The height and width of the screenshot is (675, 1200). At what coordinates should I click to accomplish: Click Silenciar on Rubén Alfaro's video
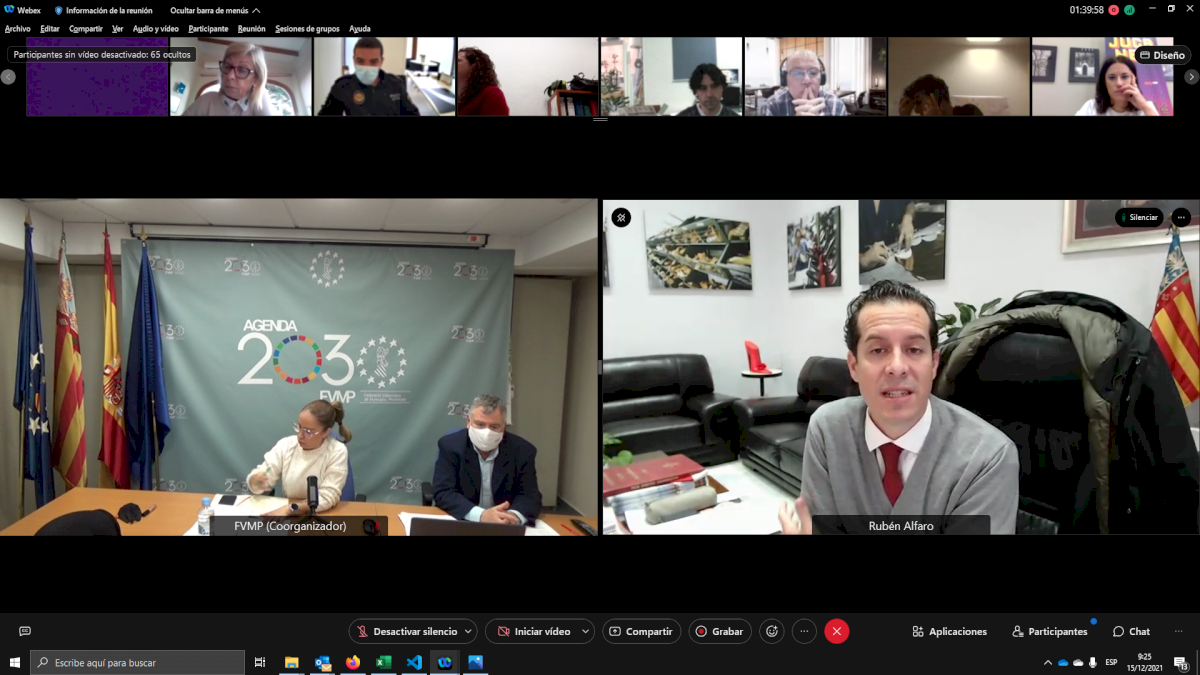tap(1139, 217)
